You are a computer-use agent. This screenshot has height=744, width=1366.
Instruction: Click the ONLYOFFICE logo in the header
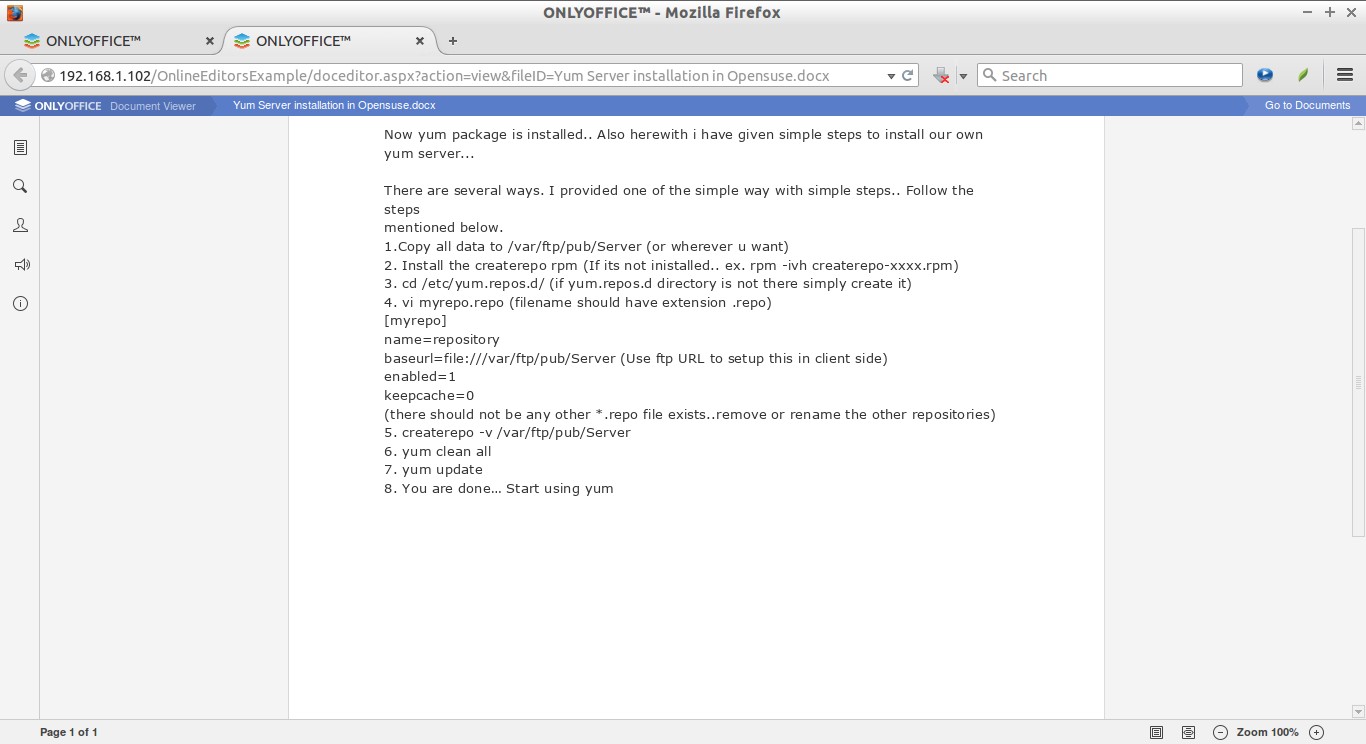[x=58, y=105]
